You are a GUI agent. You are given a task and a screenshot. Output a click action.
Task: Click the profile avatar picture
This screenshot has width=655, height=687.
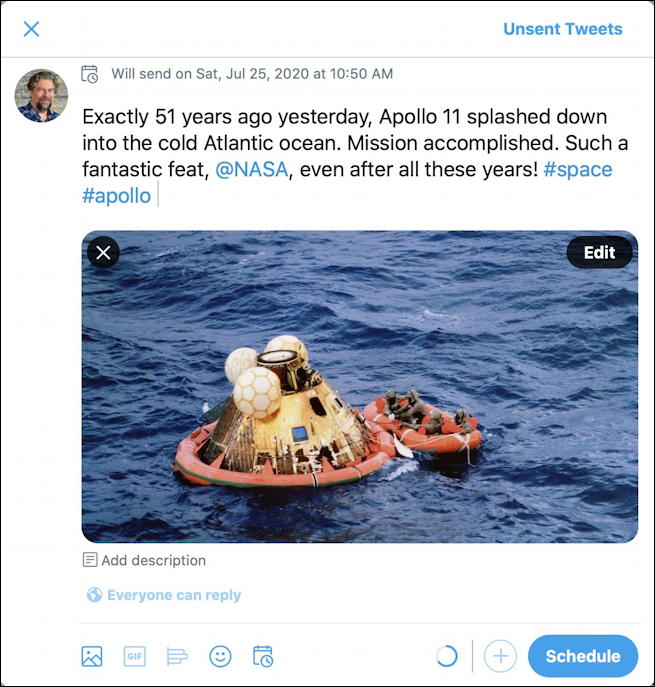pos(42,95)
